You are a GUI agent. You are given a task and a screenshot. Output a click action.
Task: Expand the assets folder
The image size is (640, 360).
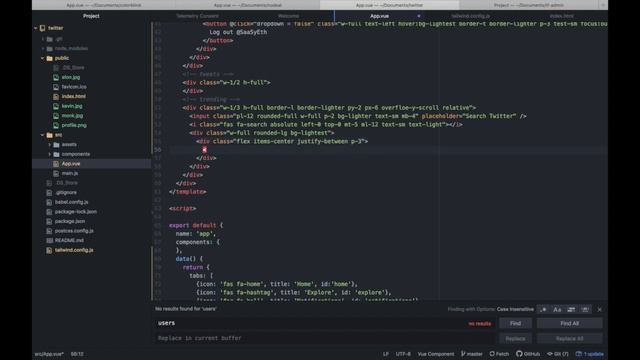point(50,144)
